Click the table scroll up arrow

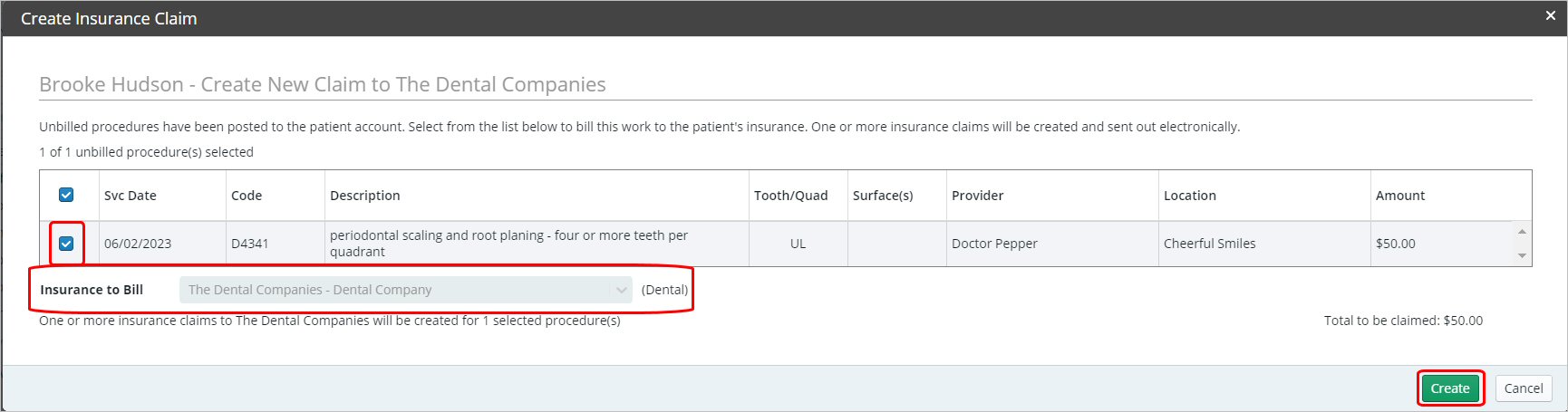pyautogui.click(x=1522, y=232)
